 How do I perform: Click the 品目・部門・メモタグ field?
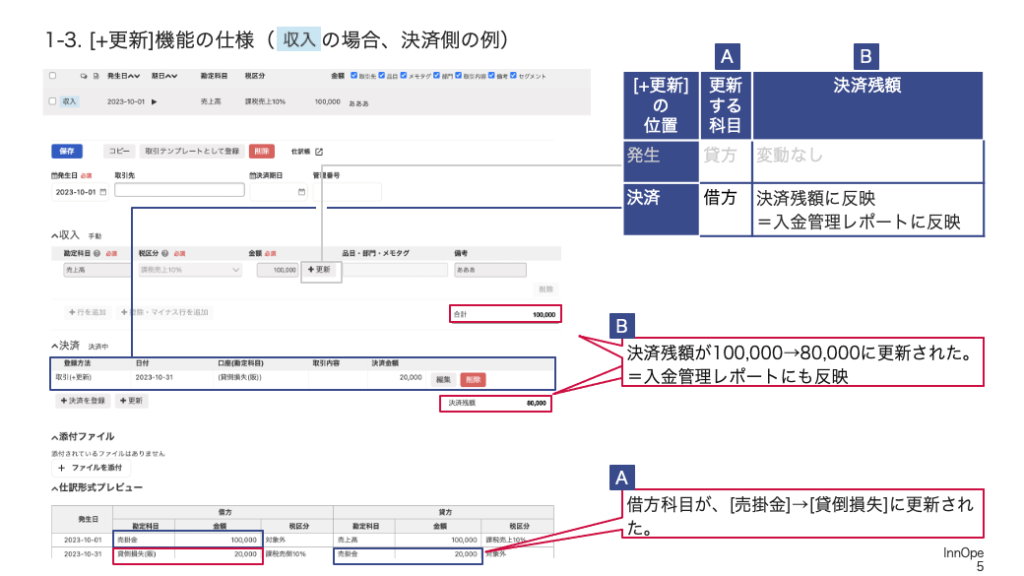395,270
